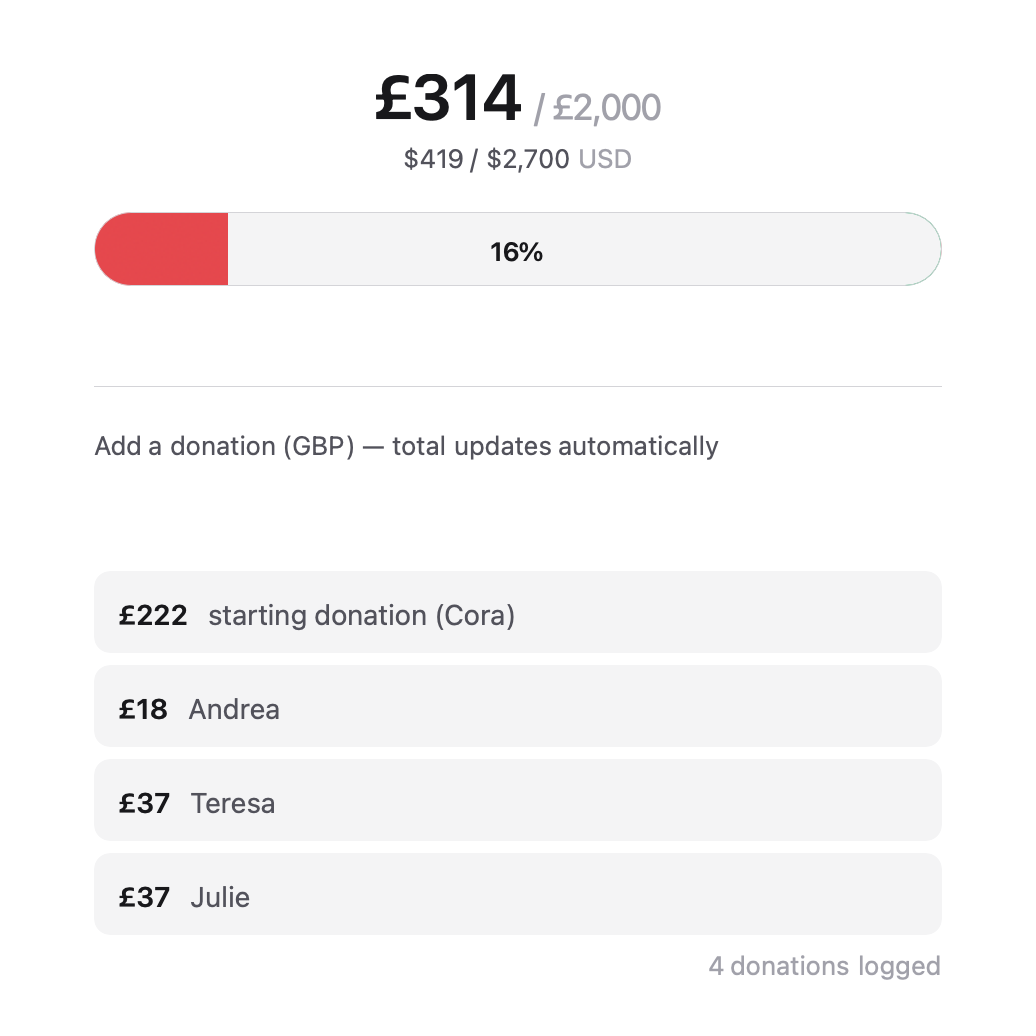Select Julie's donation row
Image resolution: width=1036 pixels, height=1036 pixels.
tap(518, 894)
